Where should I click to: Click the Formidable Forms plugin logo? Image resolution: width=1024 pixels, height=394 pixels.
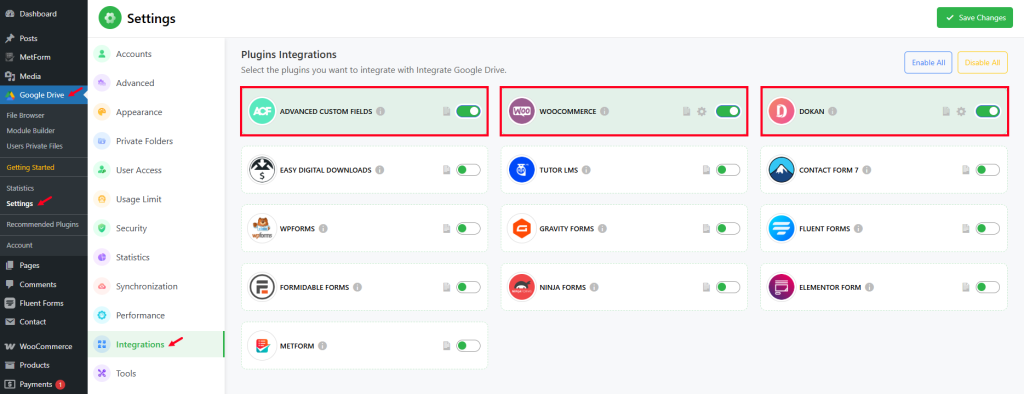pos(262,287)
